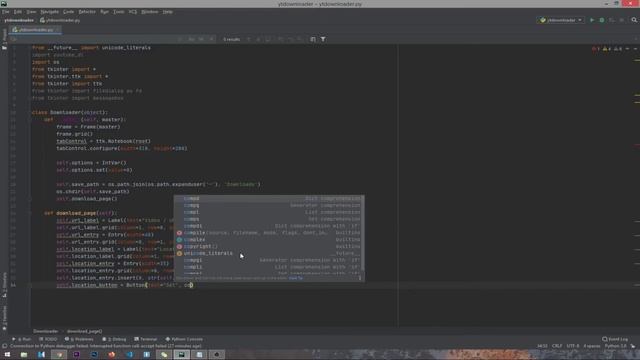Screen dimensions: 640x360
Task: Click the UTF-8 encoding status entry
Action: pyautogui.click(x=573, y=346)
